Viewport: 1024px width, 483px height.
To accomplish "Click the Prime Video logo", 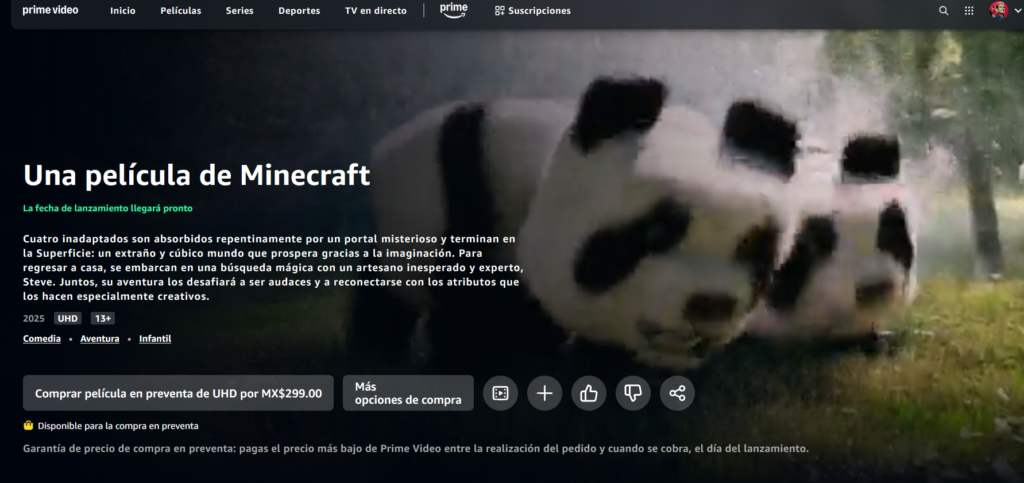I will (x=50, y=10).
